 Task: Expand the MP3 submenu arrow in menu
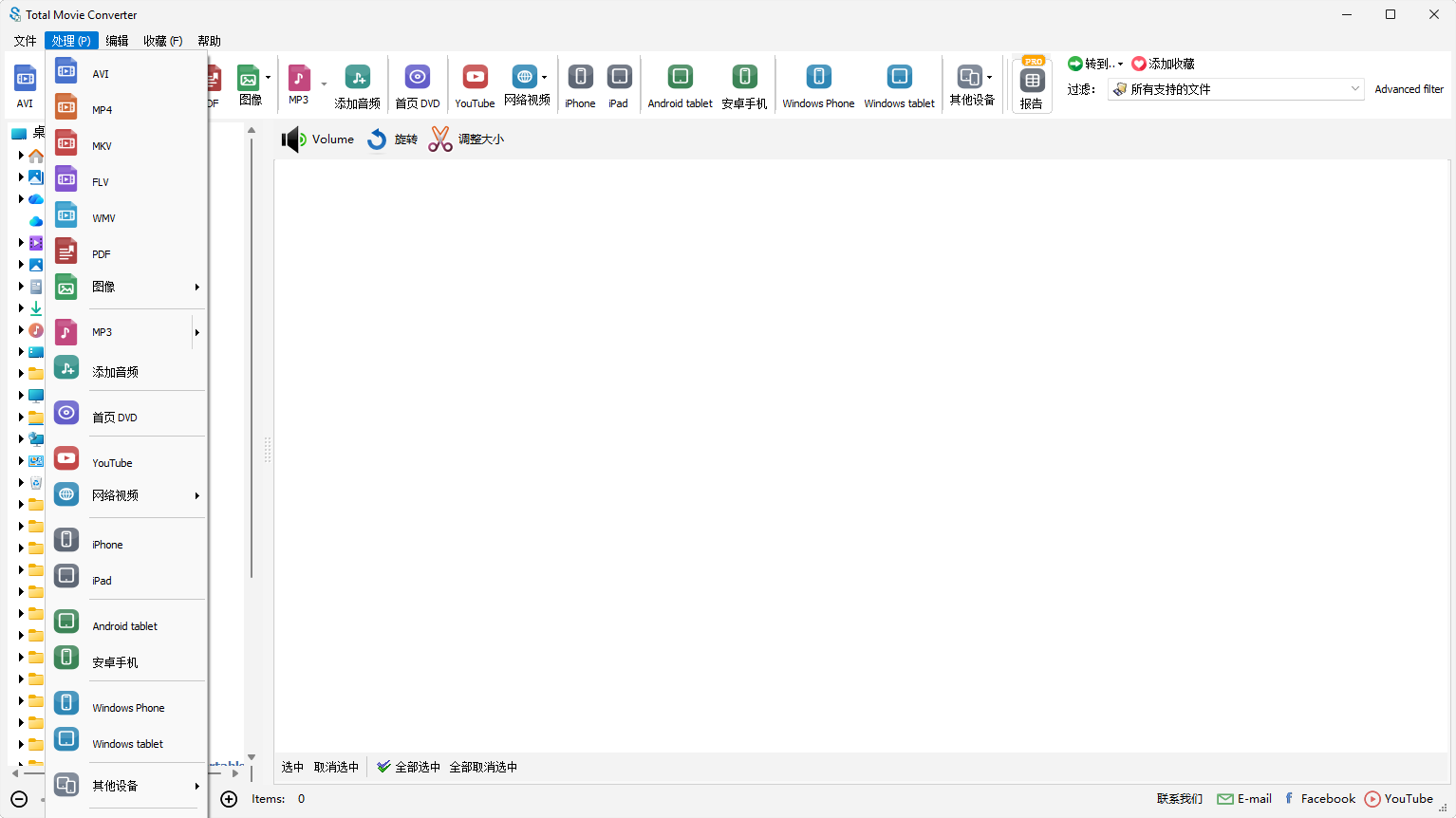coord(197,332)
